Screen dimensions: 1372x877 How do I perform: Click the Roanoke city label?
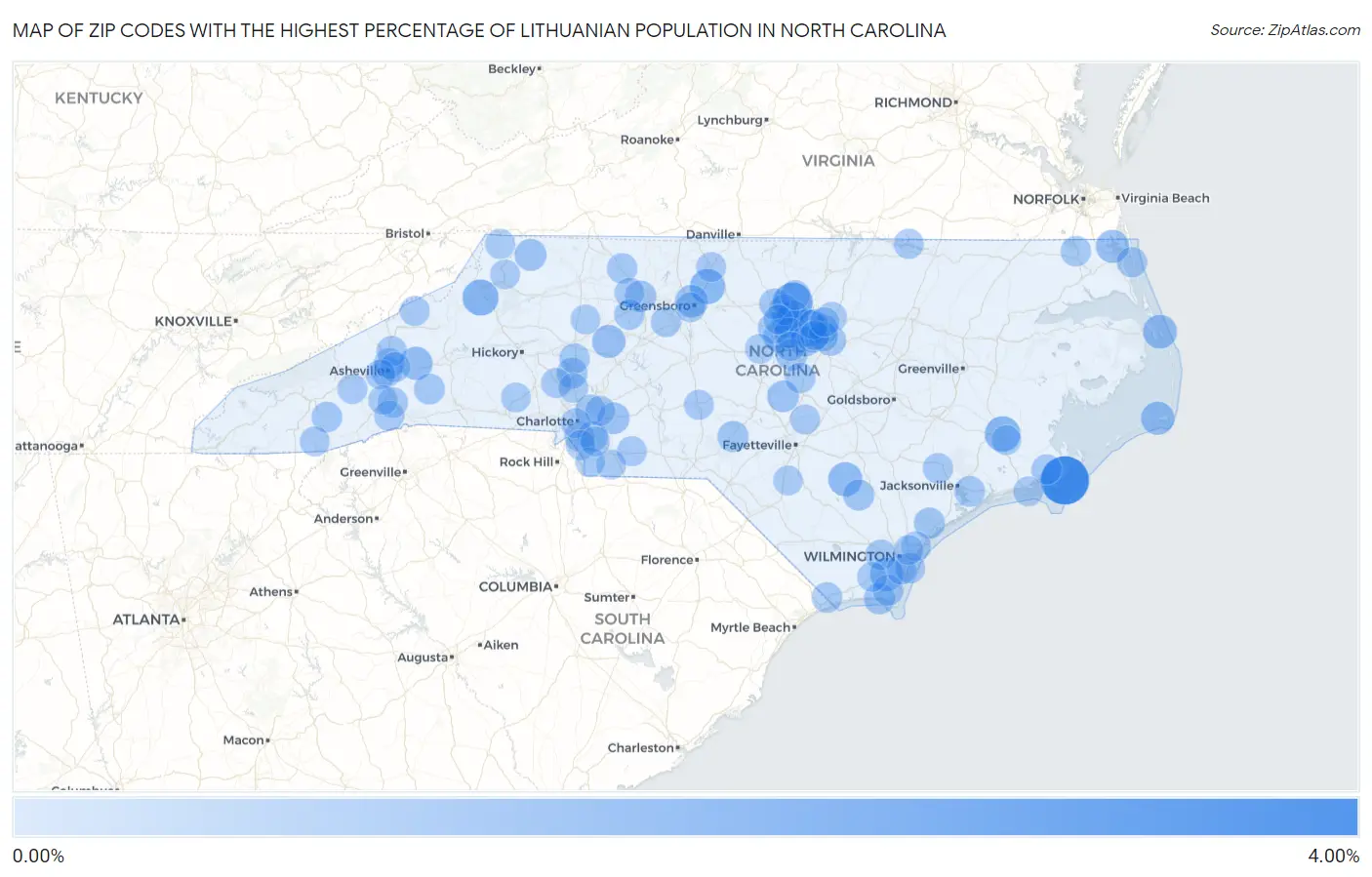[x=648, y=140]
